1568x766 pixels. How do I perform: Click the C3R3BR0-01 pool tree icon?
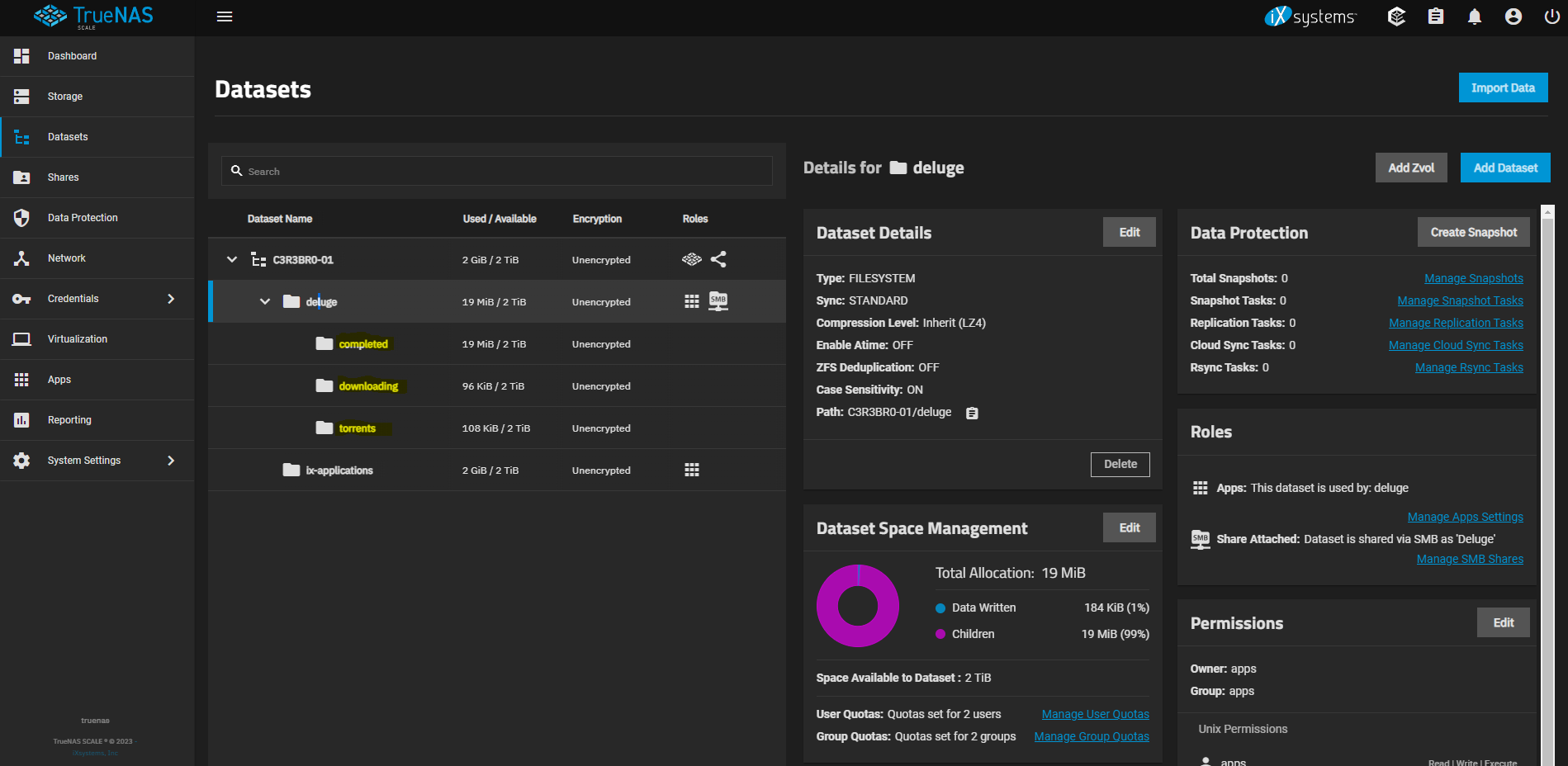(x=258, y=259)
